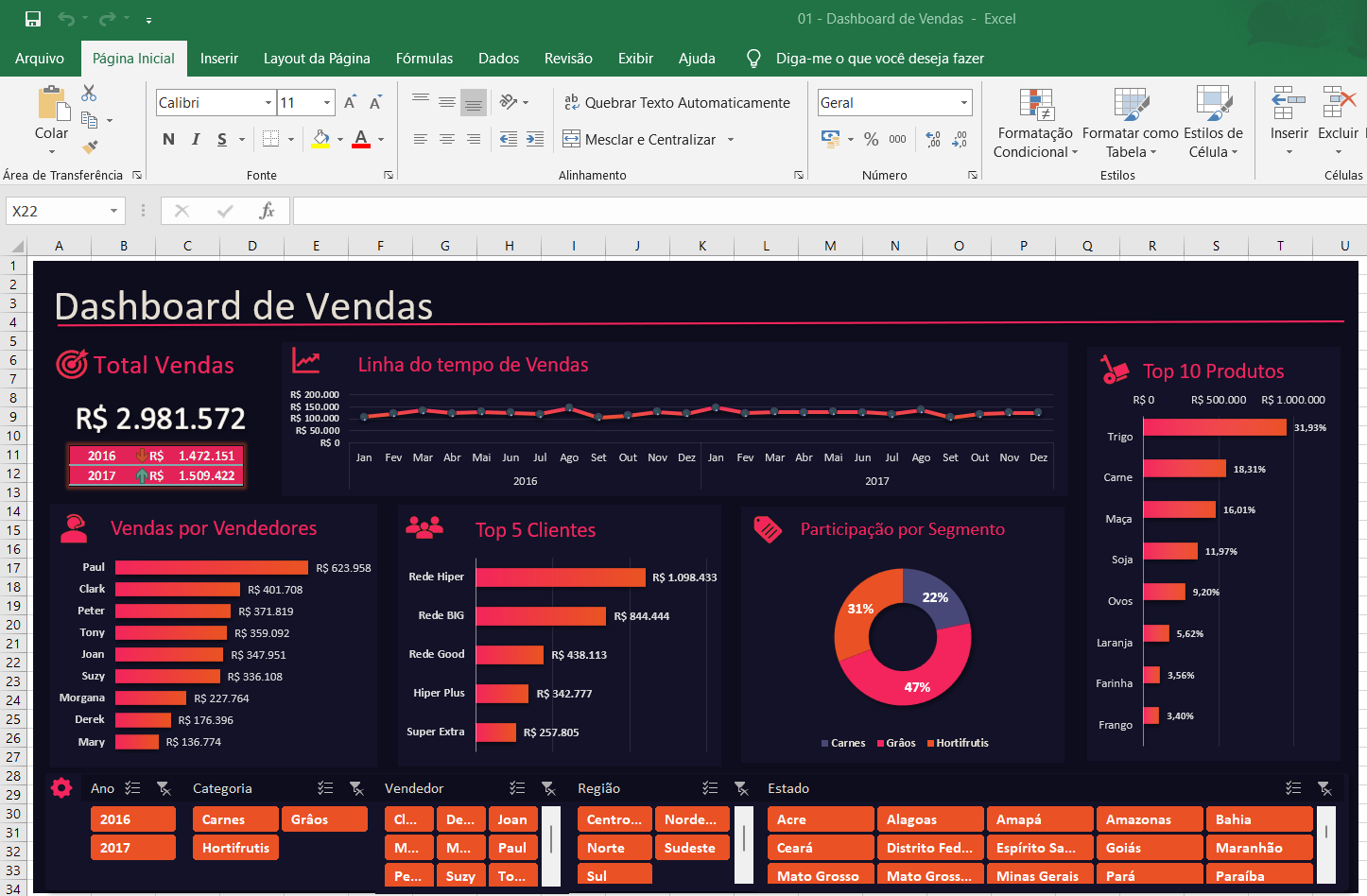This screenshot has width=1367, height=896.
Task: Click the Save icon in the title bar
Action: pyautogui.click(x=33, y=19)
